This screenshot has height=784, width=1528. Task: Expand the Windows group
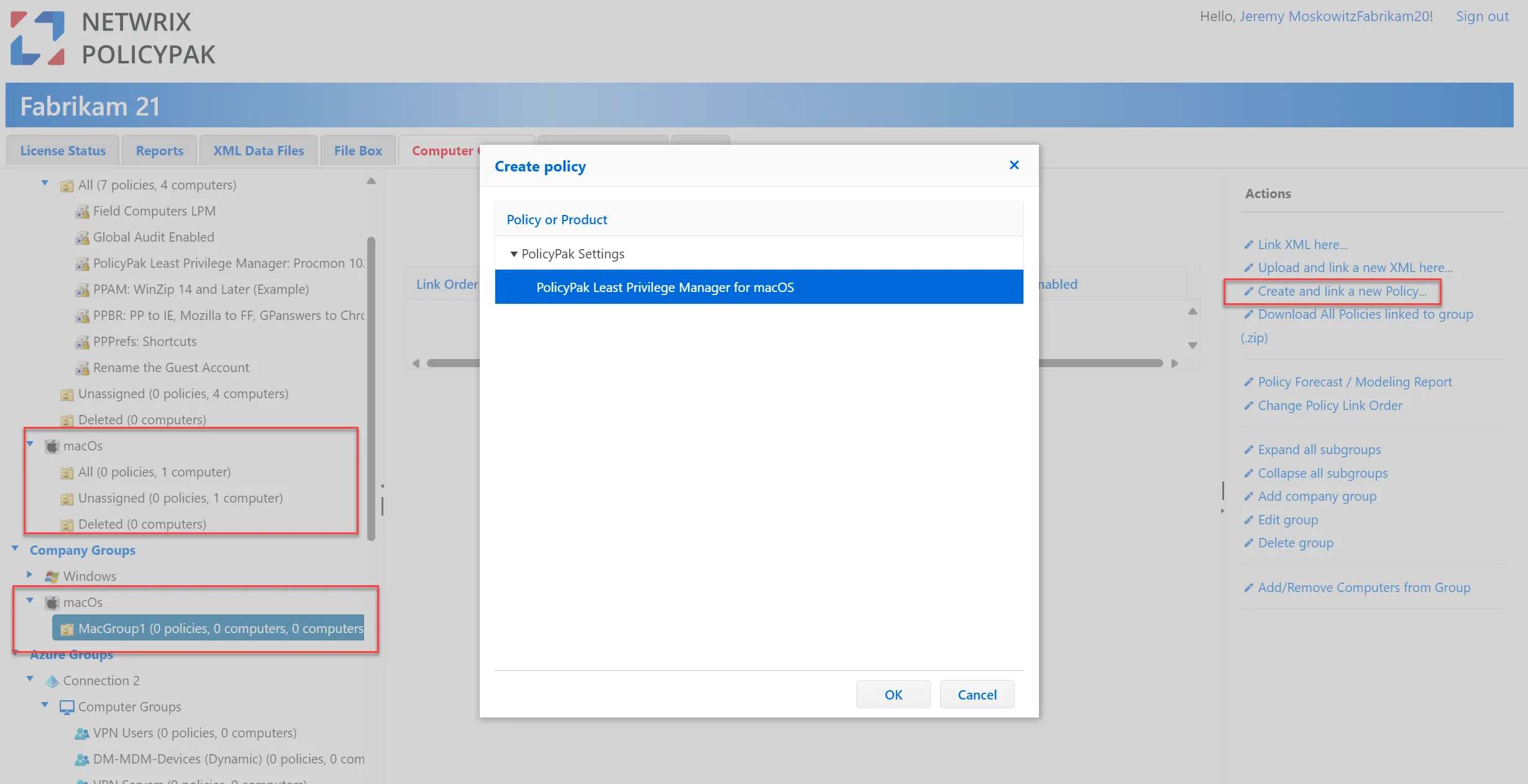[x=30, y=574]
